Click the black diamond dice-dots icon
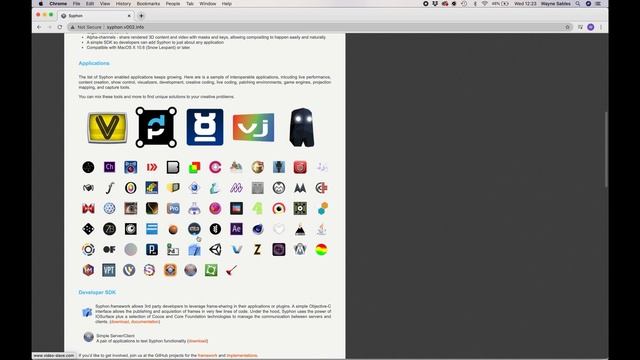Screen dimensions: 640x360 tap(88, 229)
